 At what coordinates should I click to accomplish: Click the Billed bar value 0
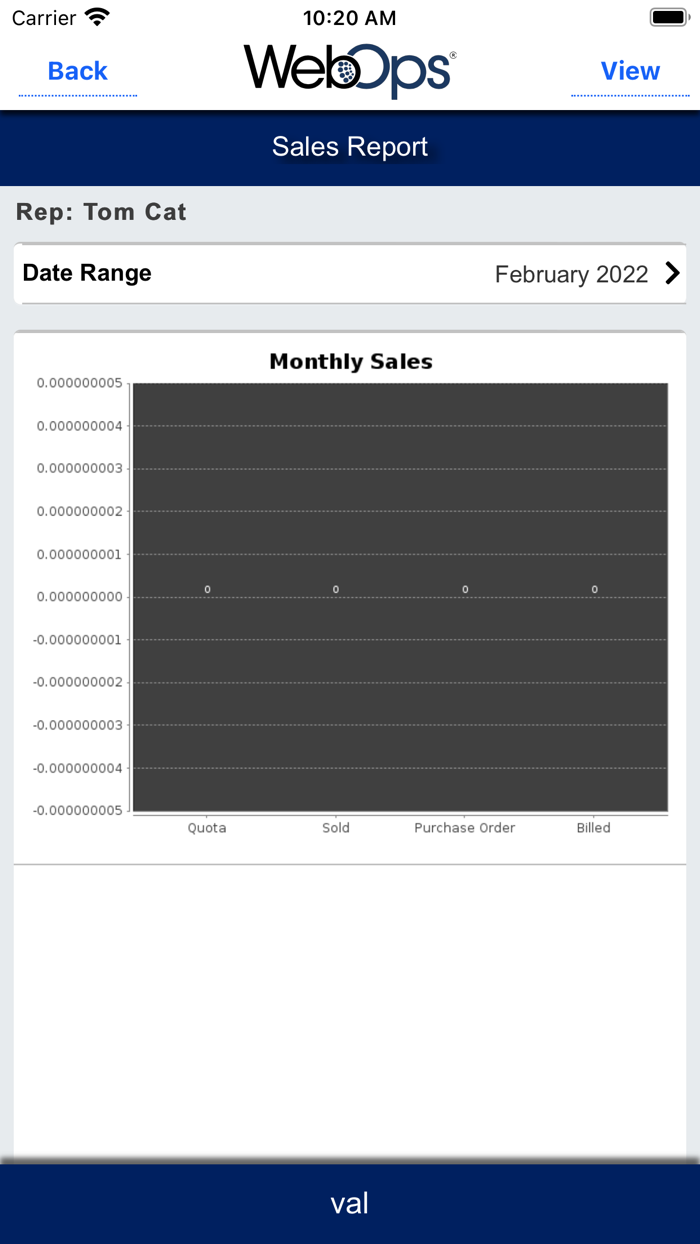click(594, 590)
